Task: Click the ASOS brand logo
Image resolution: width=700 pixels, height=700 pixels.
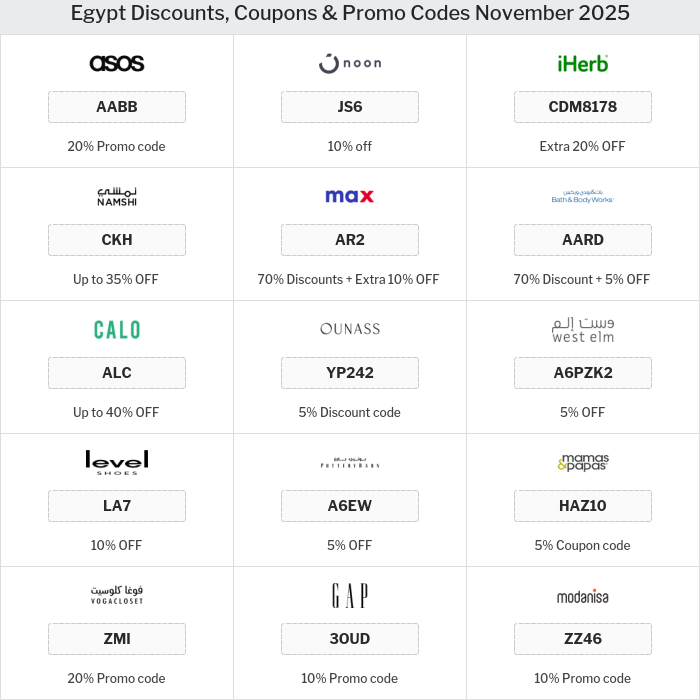Action: (x=117, y=63)
